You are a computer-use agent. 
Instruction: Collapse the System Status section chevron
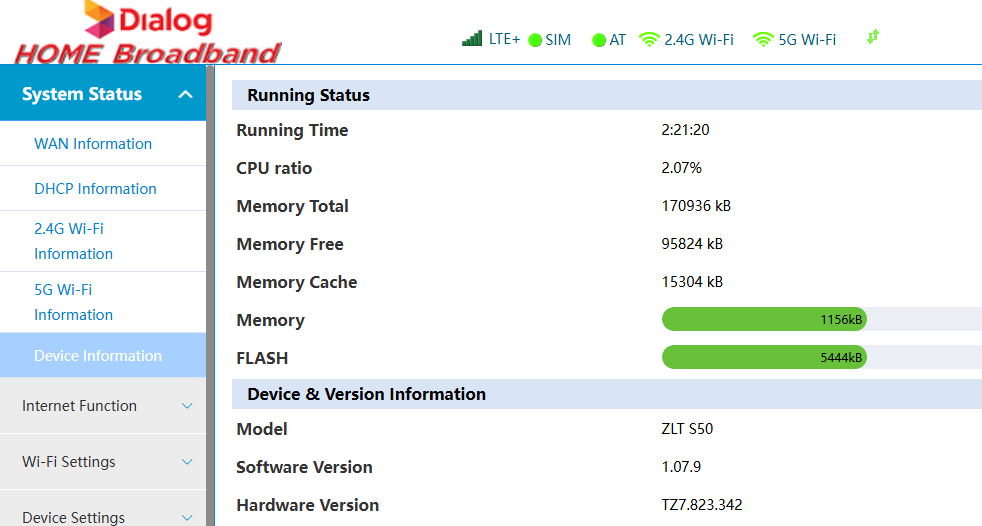(x=185, y=95)
